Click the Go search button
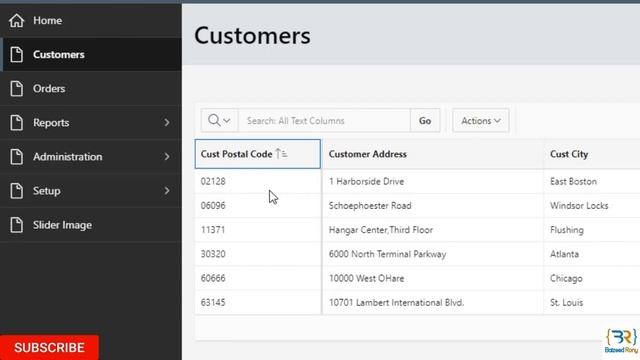The image size is (640, 360). [425, 120]
